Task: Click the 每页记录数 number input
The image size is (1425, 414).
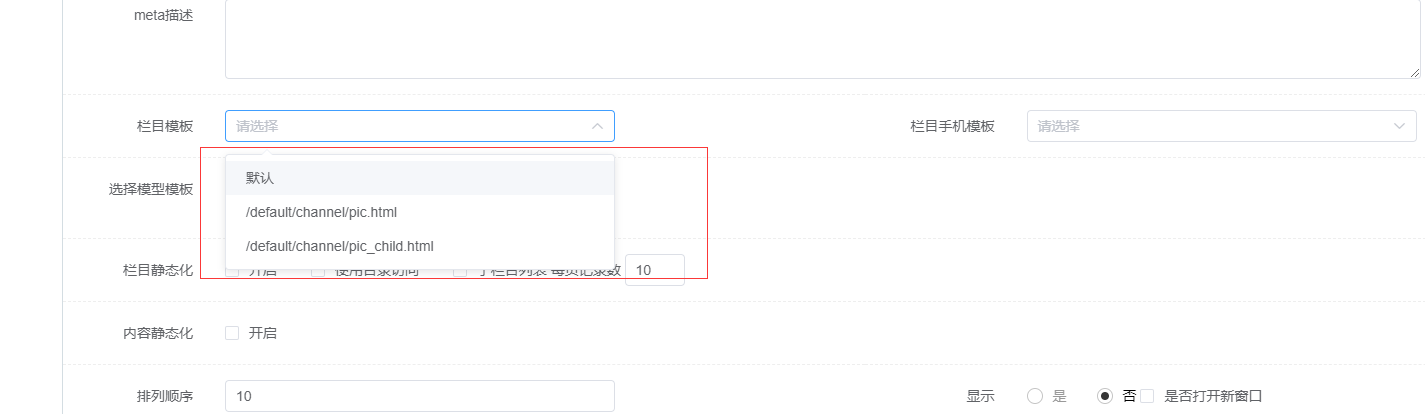Action: 654,270
